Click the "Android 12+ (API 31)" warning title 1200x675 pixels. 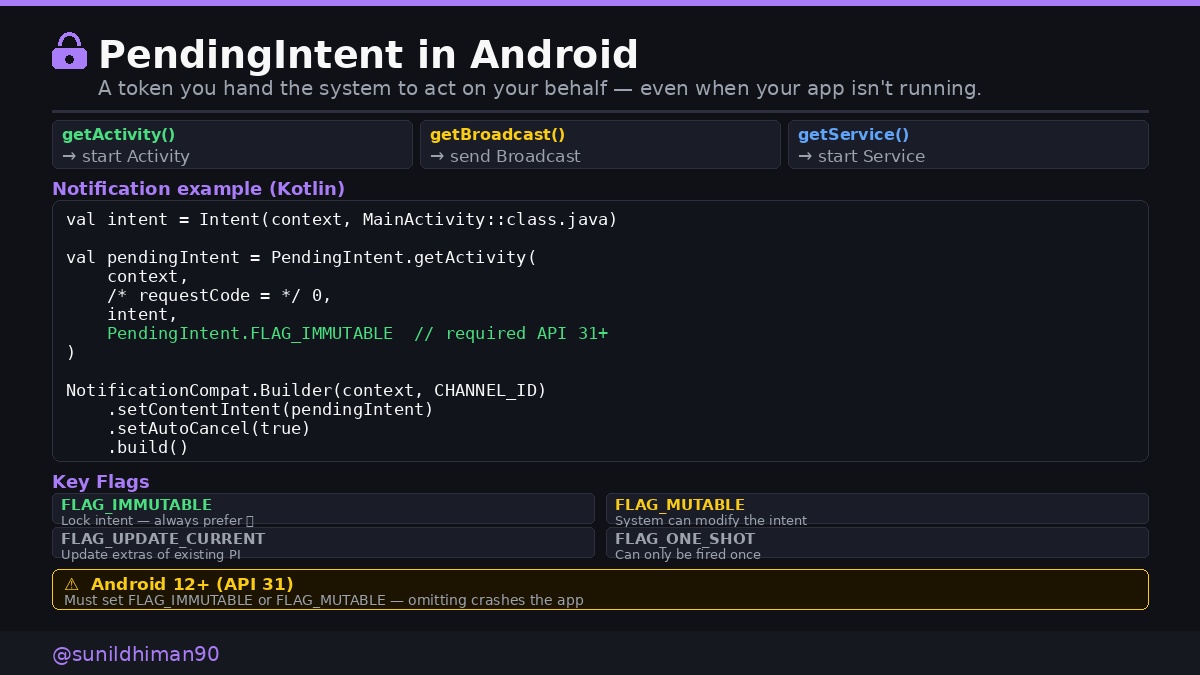[192, 584]
